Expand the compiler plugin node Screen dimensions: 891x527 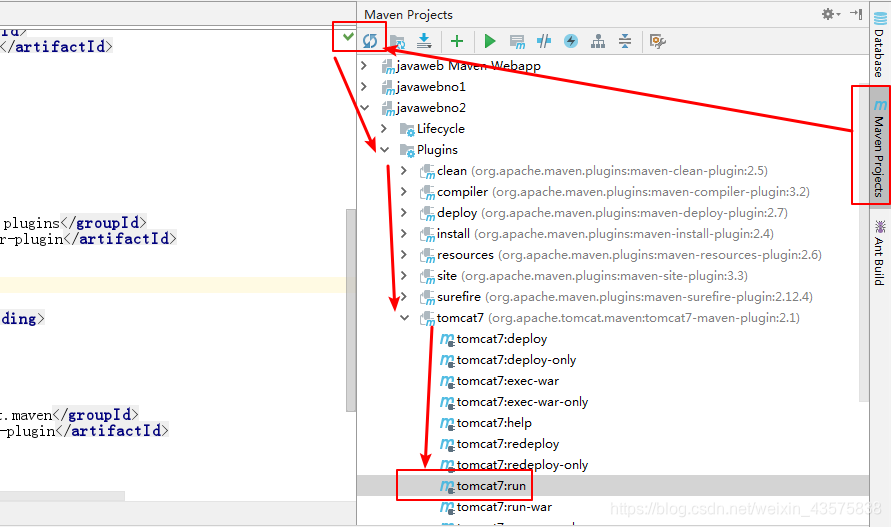click(404, 192)
